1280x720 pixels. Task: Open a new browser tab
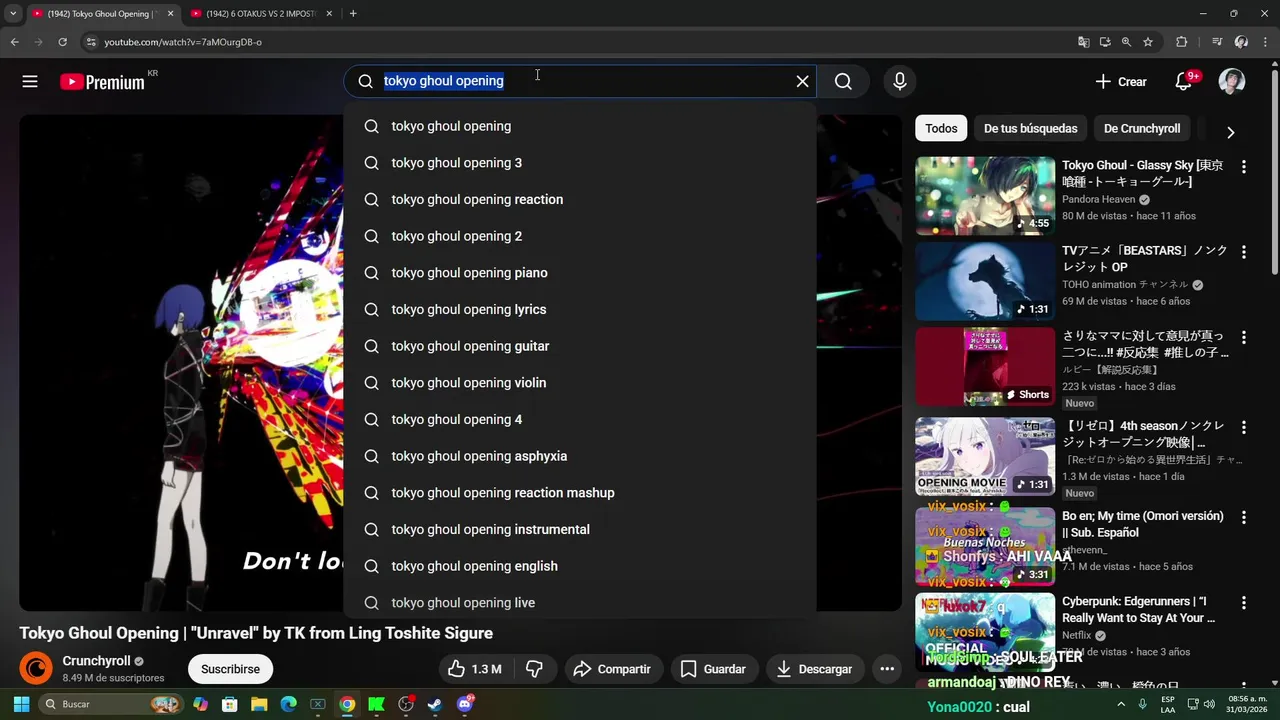[x=353, y=13]
